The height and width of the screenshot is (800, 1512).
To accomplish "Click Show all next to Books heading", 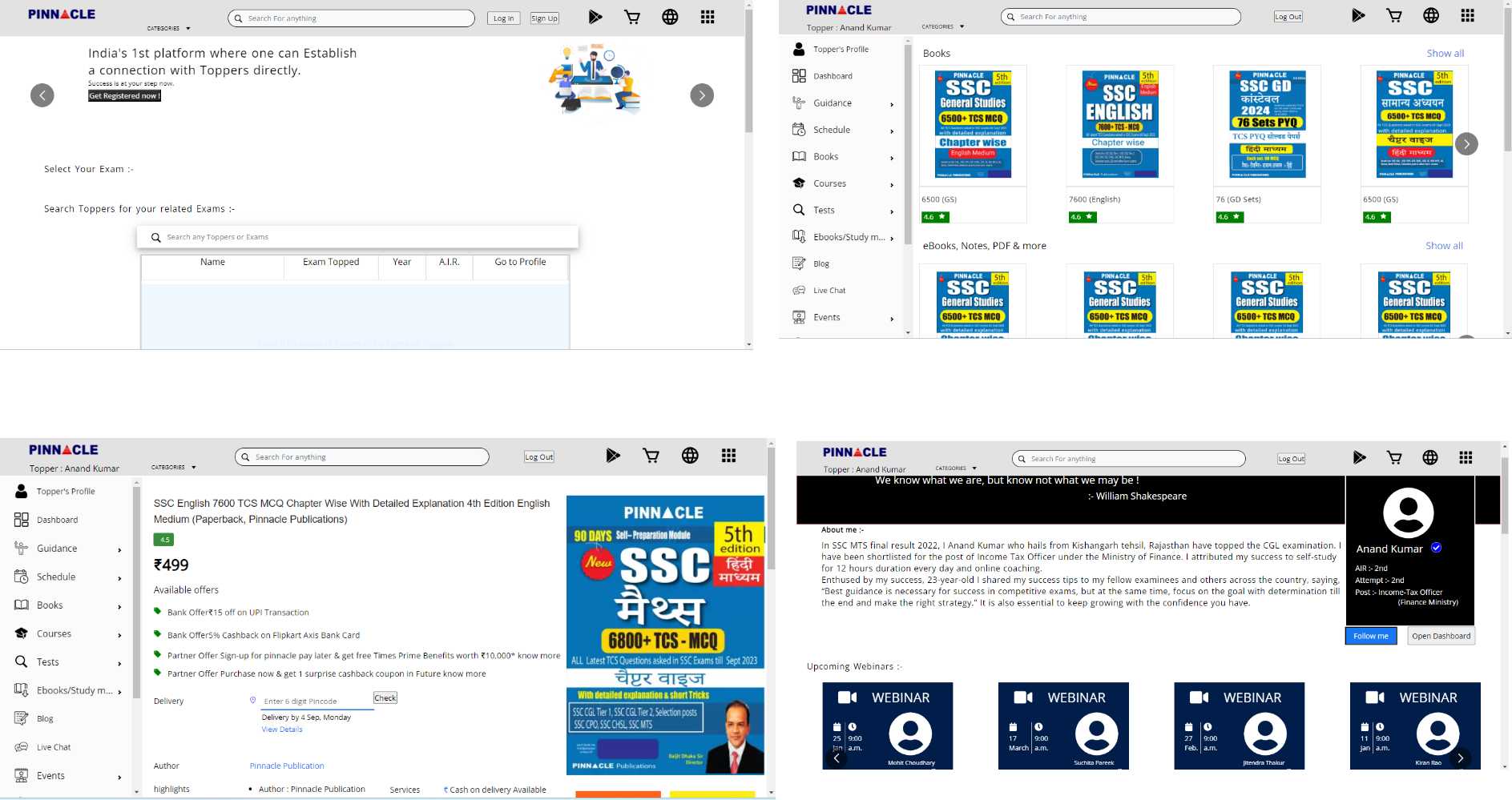I will tap(1445, 54).
